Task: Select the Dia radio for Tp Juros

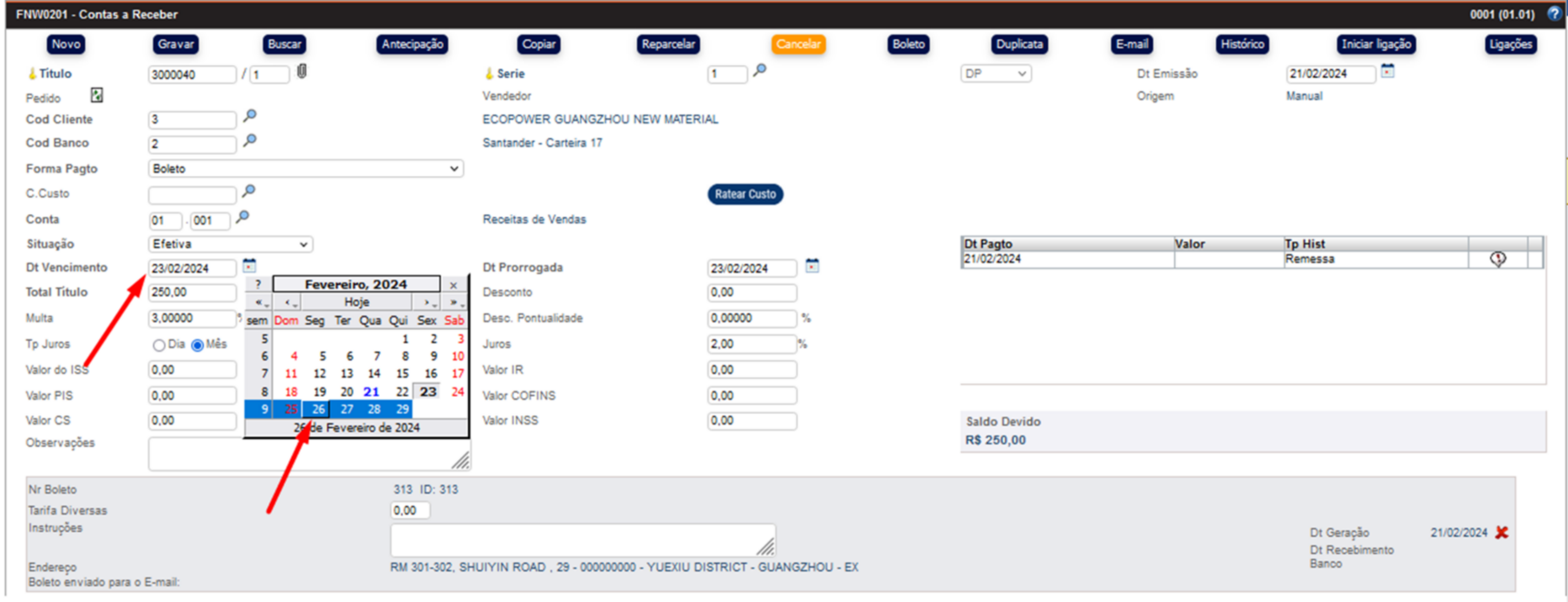Action: point(159,345)
